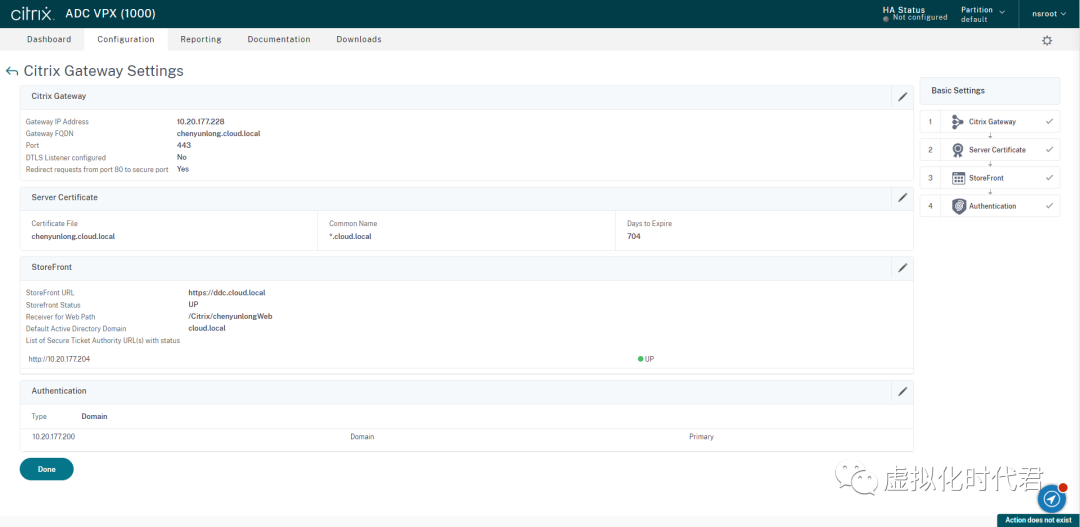The image size is (1080, 527).
Task: Select step 2 Server Certificate in Basic Settings
Action: click(990, 150)
